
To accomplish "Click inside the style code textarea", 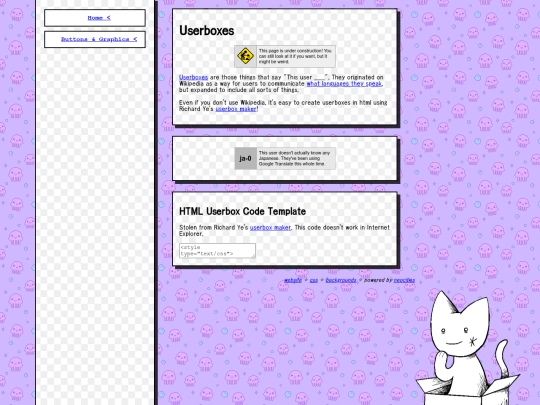I will (x=217, y=250).
